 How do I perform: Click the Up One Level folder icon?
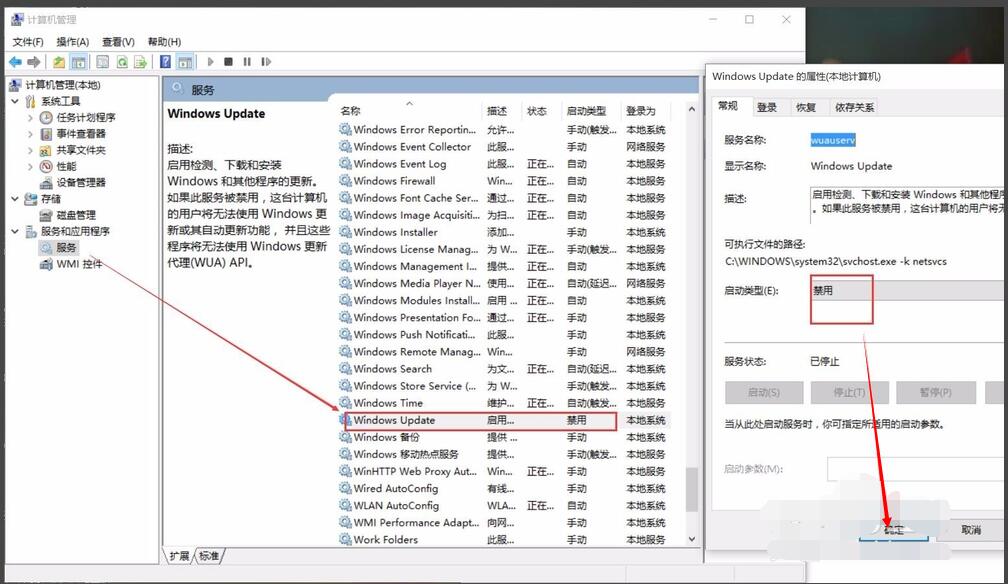tap(59, 62)
